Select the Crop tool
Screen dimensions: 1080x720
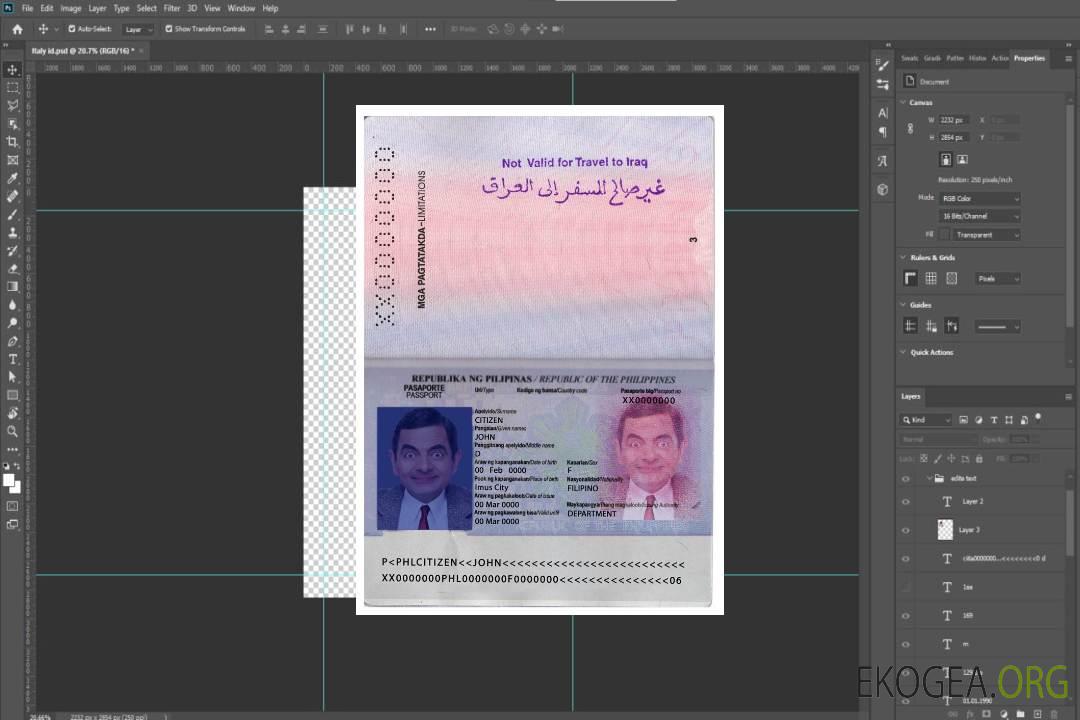click(x=12, y=142)
